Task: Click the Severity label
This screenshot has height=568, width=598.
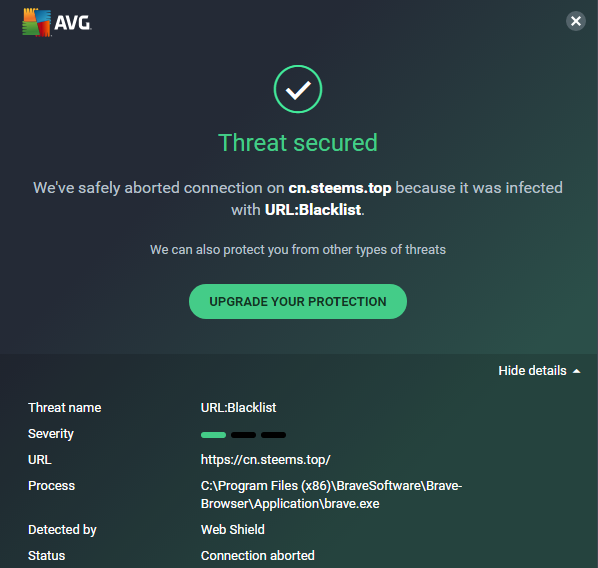Action: click(x=51, y=434)
